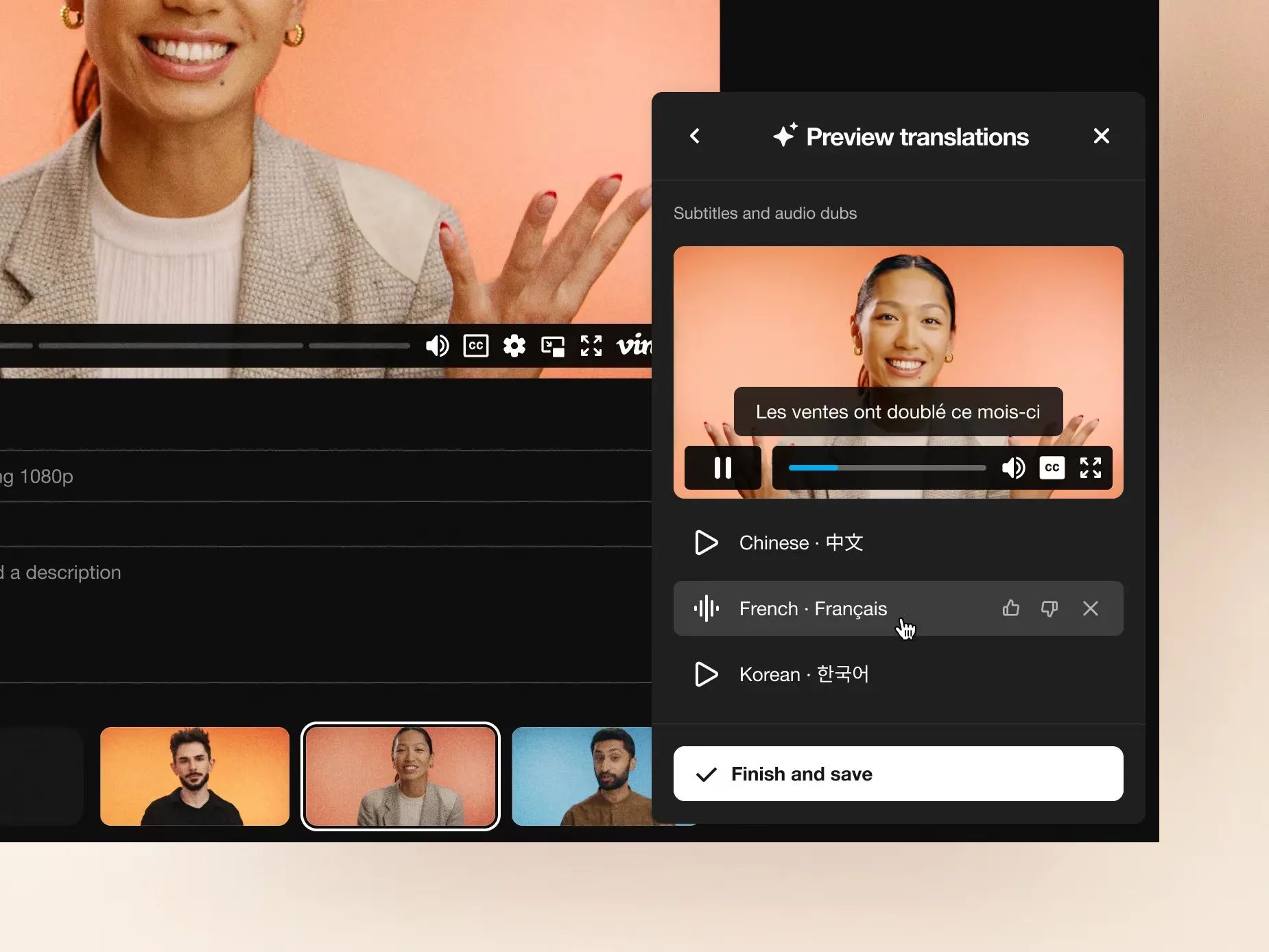Expand the preview video to fullscreen
Image resolution: width=1269 pixels, height=952 pixels.
[x=1091, y=468]
